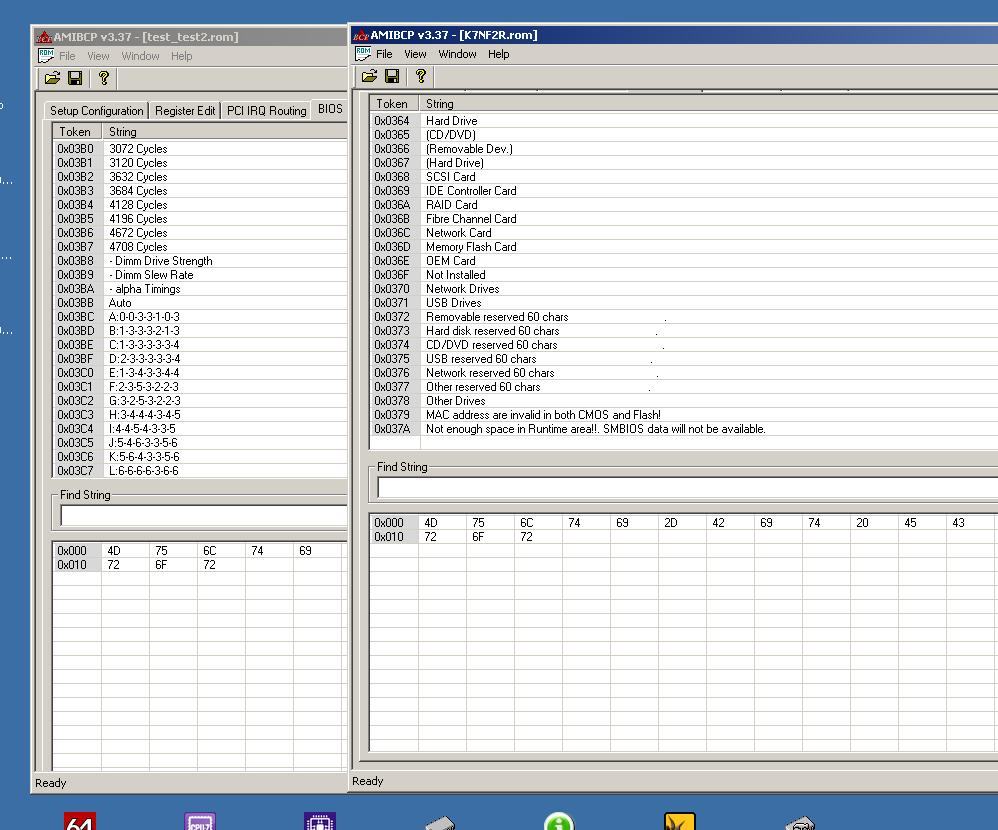Focus the Find String field in K7NF2R.rom window
This screenshot has height=830, width=998.
pyautogui.click(x=687, y=488)
